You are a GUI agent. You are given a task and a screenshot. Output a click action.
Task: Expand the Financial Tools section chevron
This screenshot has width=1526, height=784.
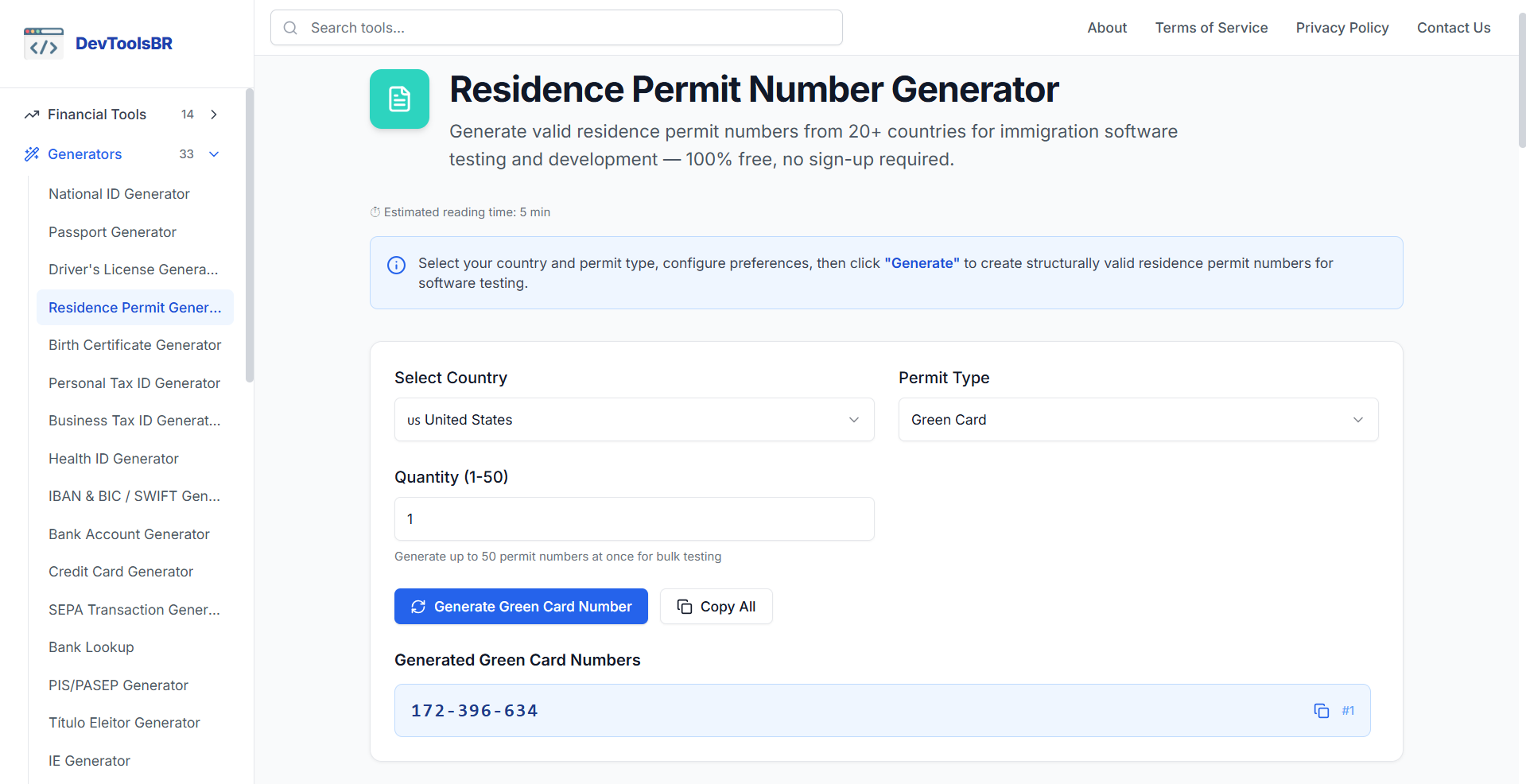point(214,114)
